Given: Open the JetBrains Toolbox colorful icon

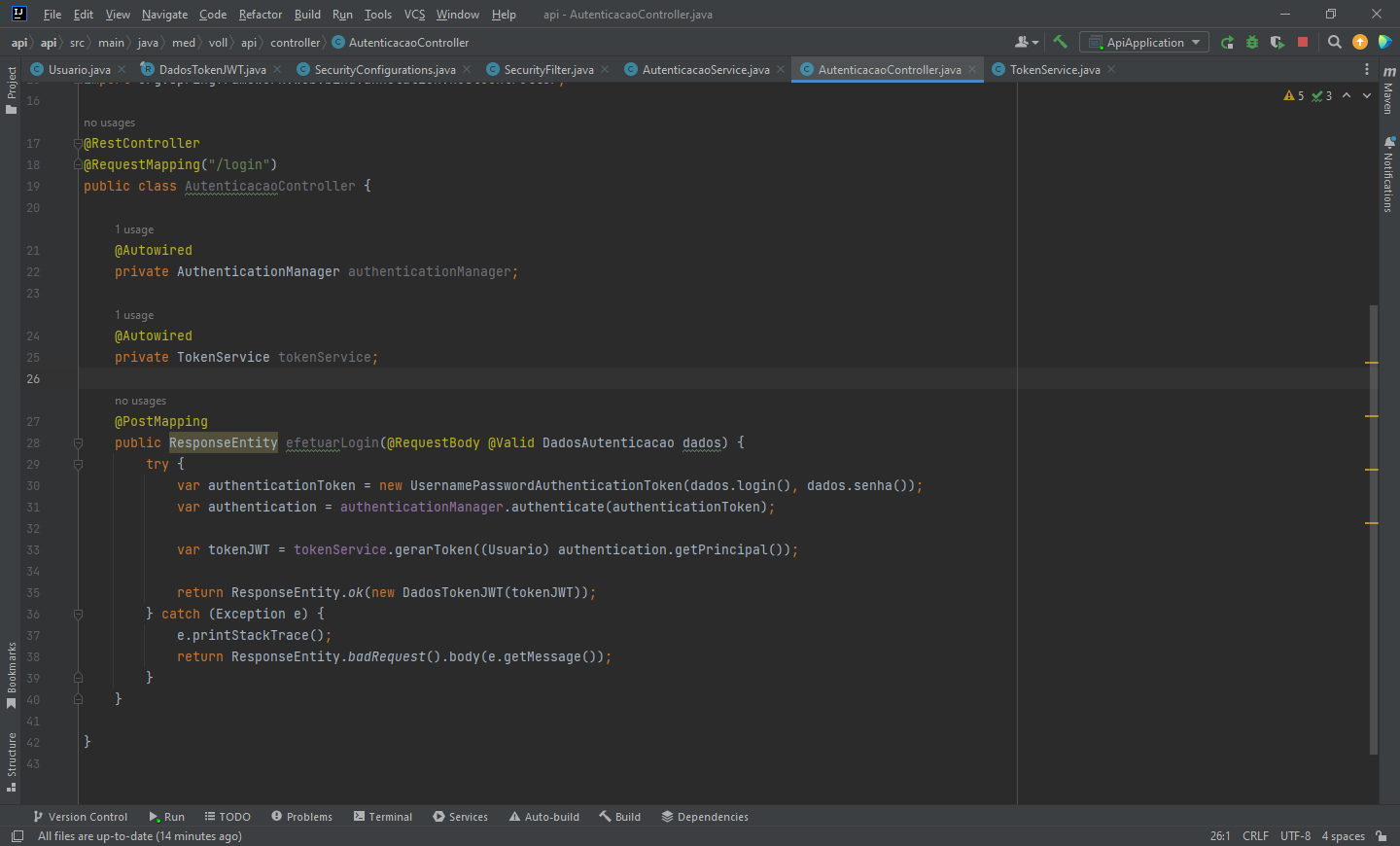Looking at the screenshot, I should pos(1384,42).
